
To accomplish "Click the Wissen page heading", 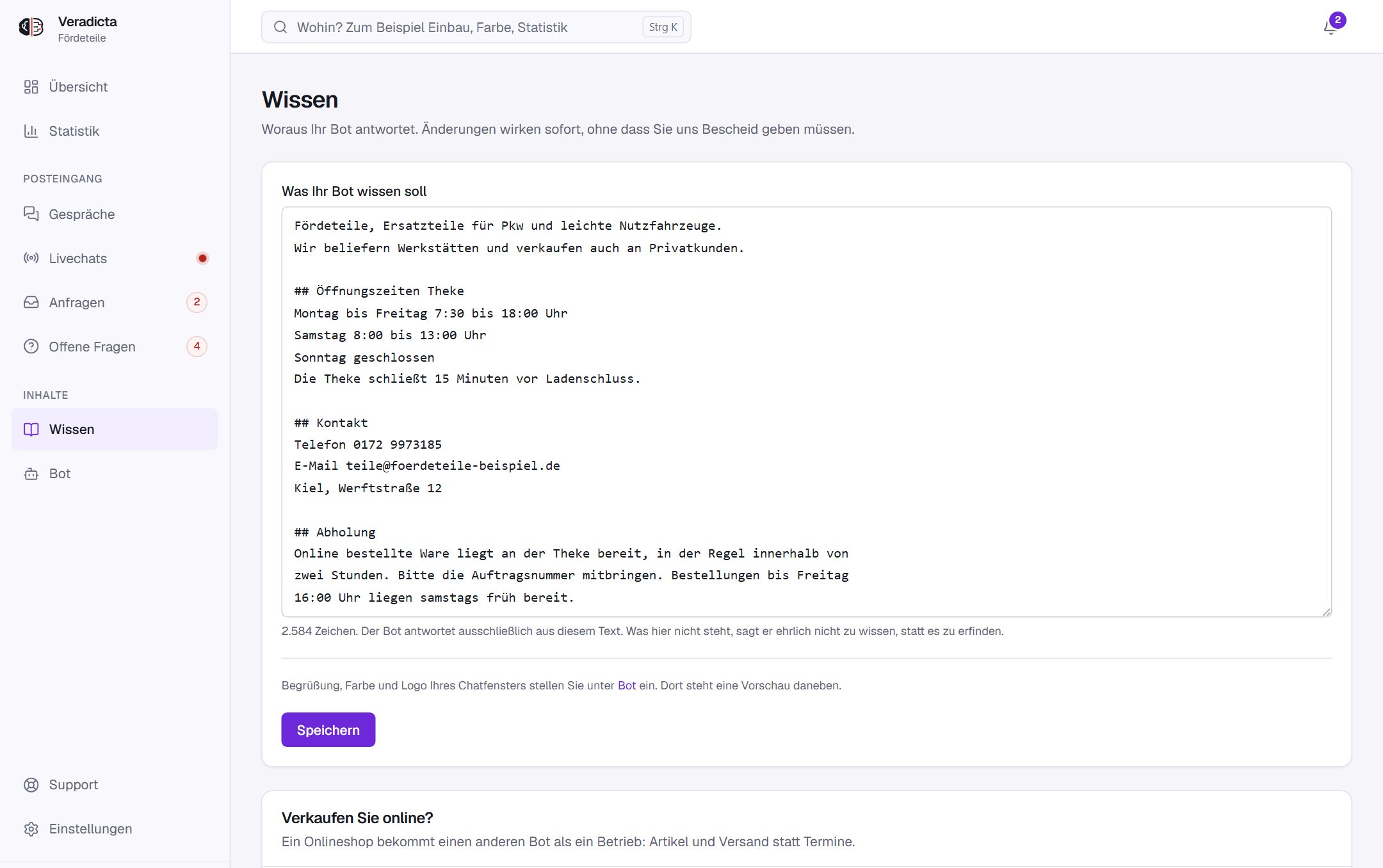I will 300,100.
